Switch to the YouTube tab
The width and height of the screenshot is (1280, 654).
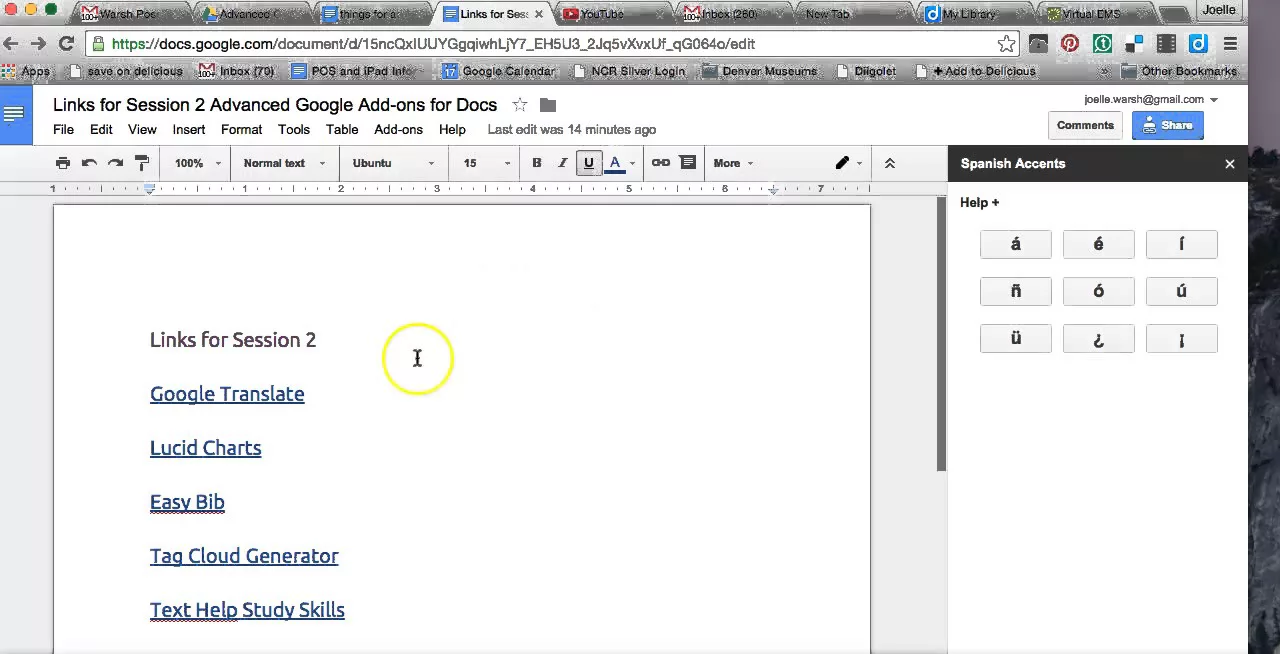point(610,14)
